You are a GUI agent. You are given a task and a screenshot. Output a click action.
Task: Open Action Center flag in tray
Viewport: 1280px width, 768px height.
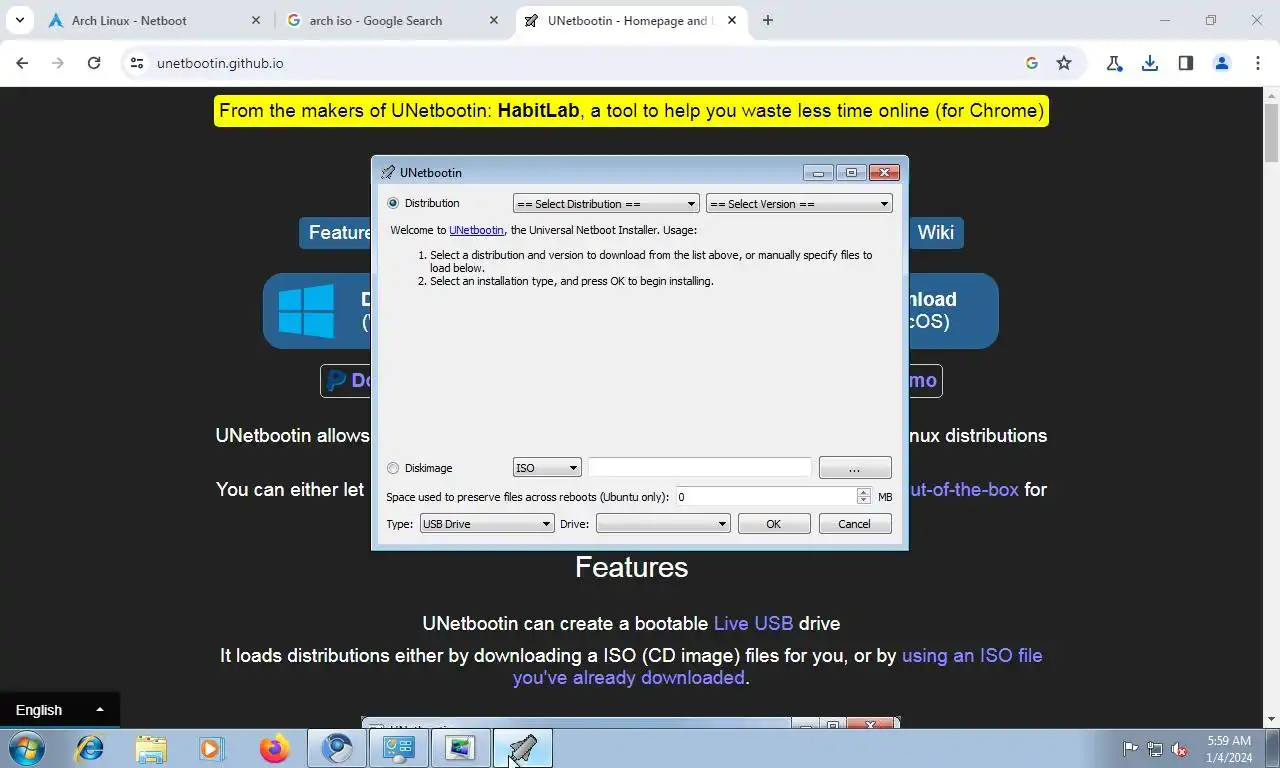click(x=1130, y=749)
